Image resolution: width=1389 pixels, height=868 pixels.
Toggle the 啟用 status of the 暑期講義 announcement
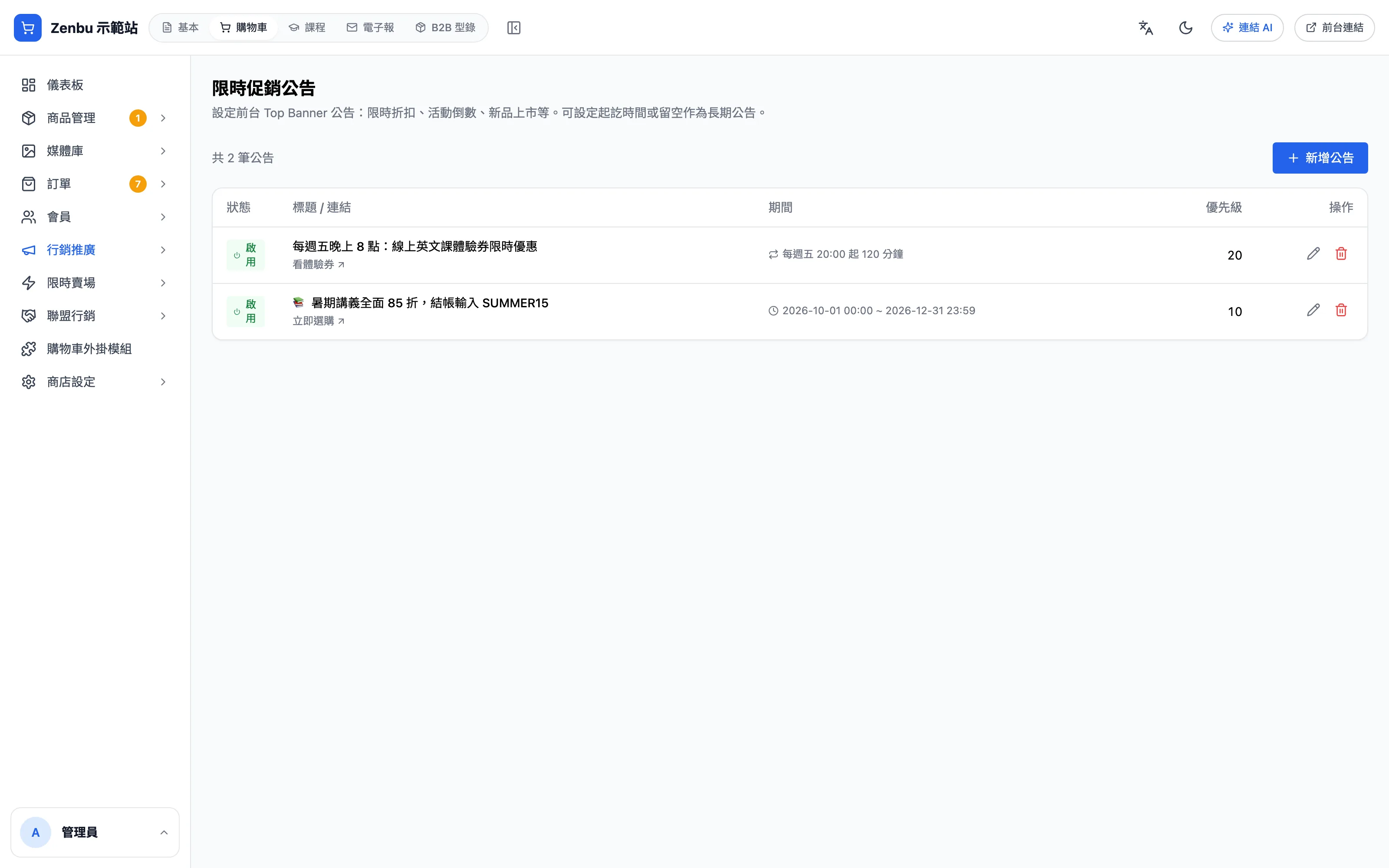246,311
